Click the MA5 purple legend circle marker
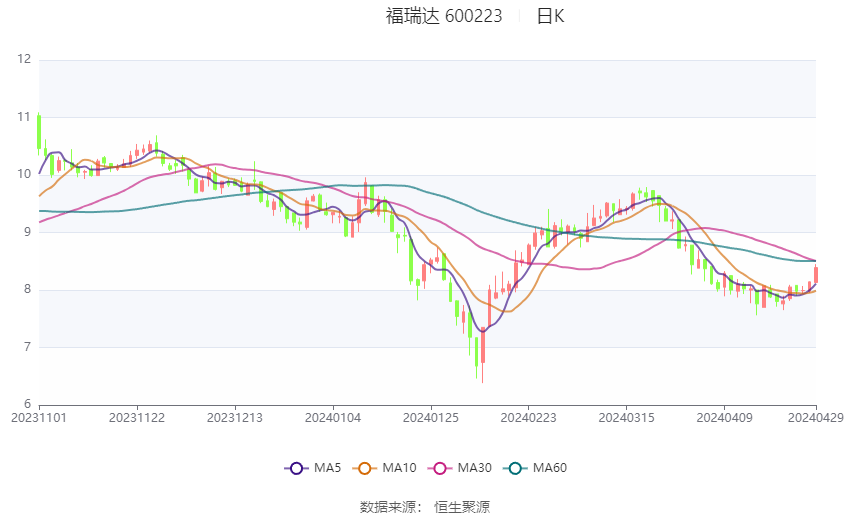Screen dimensions: 850x517 (x=295, y=467)
